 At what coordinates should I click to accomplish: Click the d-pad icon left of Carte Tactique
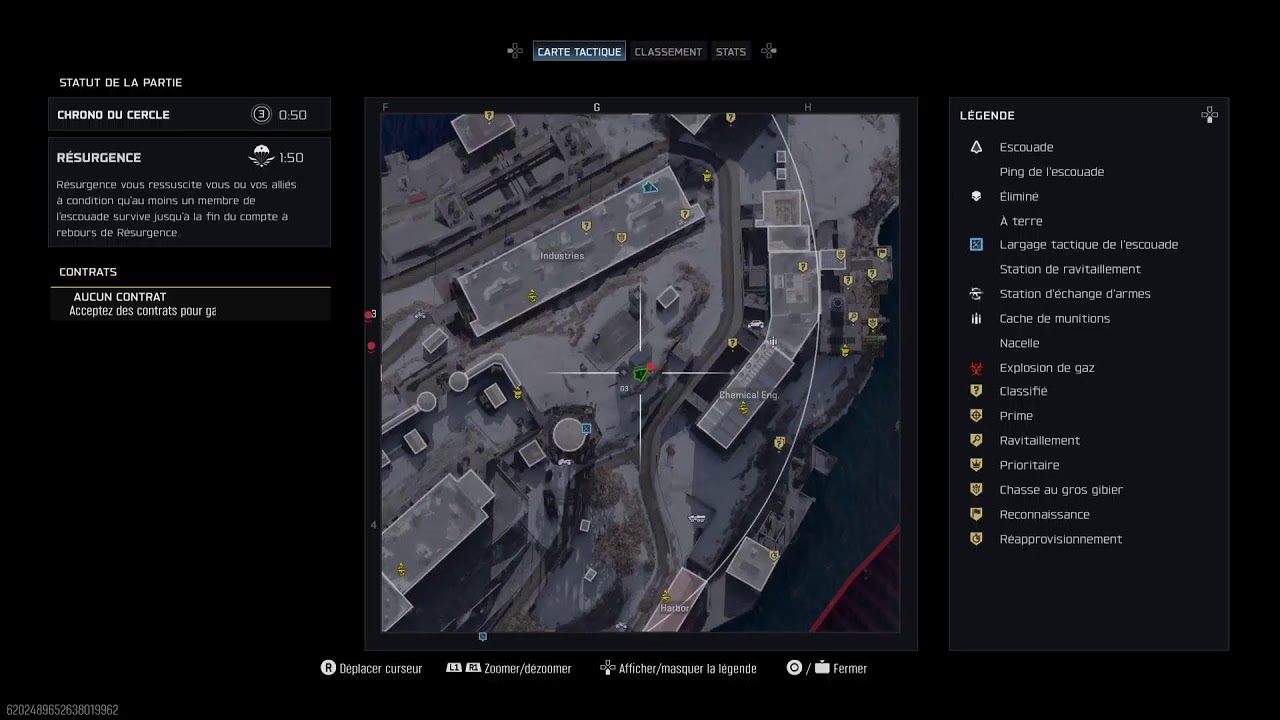515,51
